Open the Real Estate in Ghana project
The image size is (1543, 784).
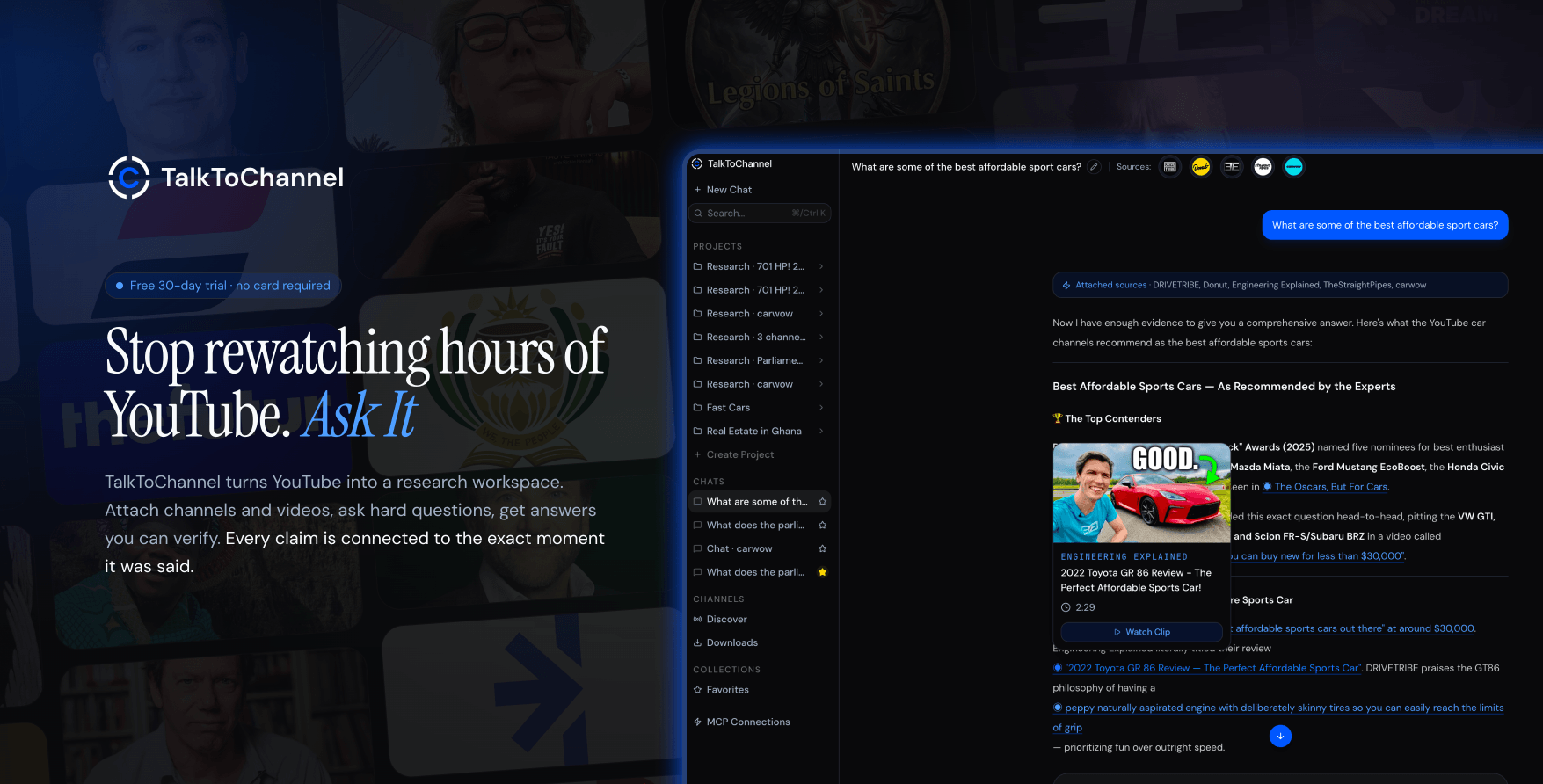tap(753, 432)
